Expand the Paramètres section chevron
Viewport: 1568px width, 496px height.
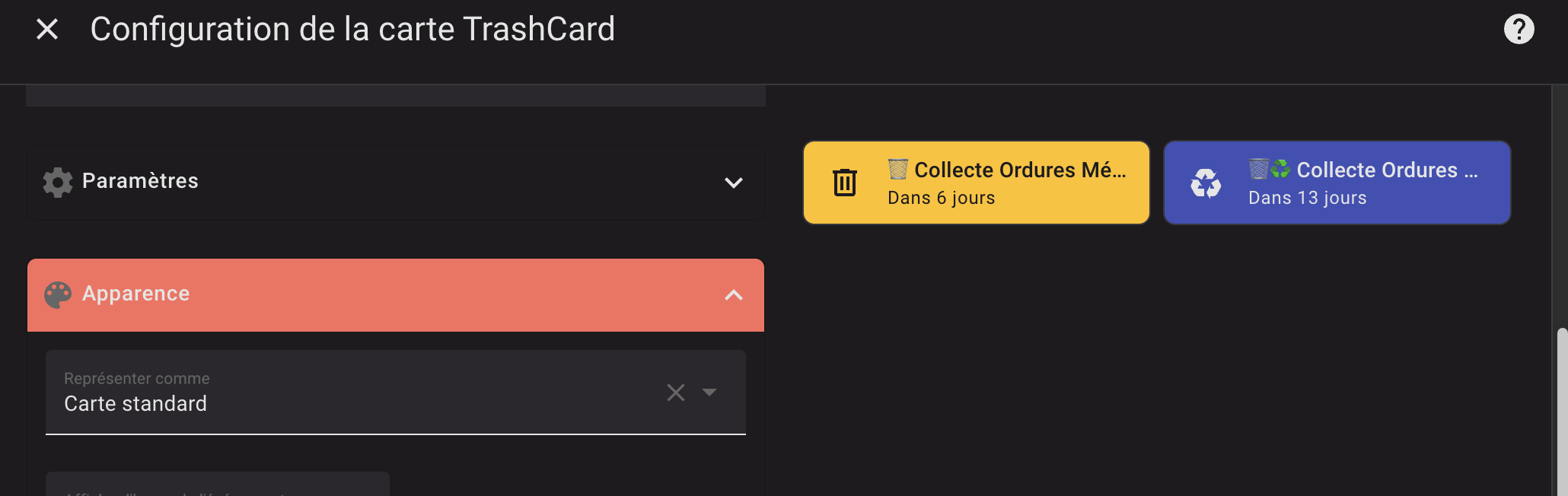733,183
